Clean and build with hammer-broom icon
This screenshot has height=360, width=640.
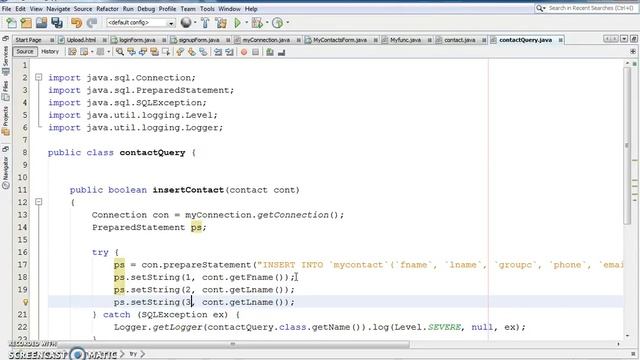pos(221,23)
